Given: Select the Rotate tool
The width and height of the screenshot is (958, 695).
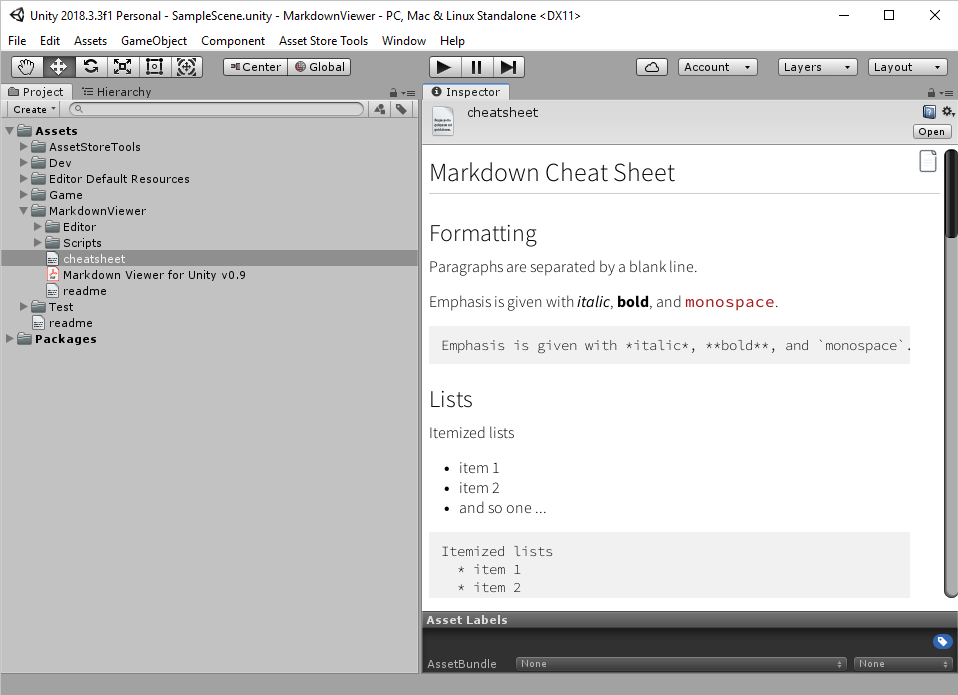Looking at the screenshot, I should [91, 67].
